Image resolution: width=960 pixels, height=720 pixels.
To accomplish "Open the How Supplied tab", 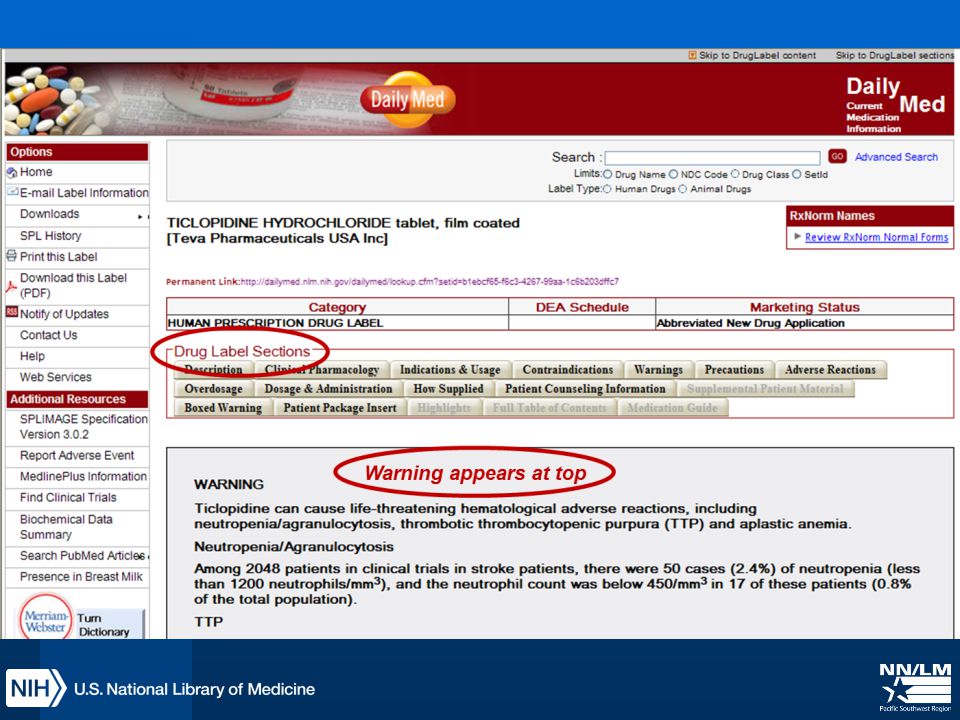I will pyautogui.click(x=448, y=389).
